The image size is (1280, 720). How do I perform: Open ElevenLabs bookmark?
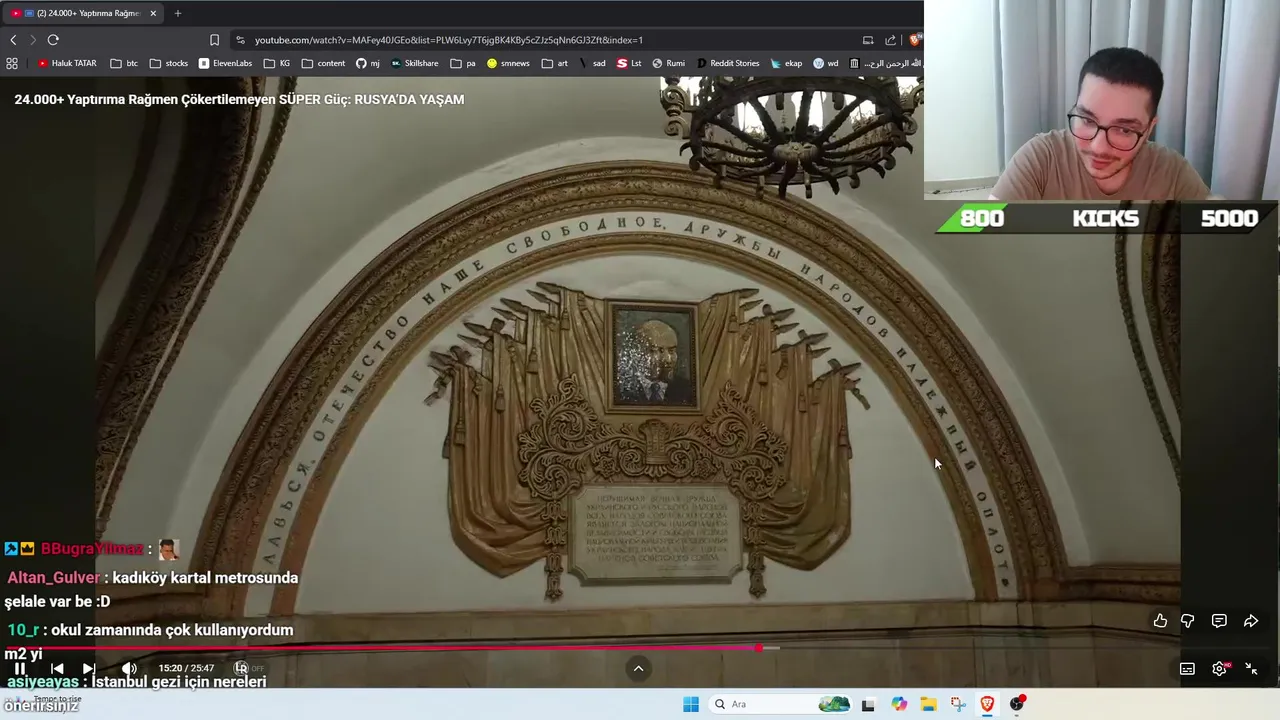[225, 63]
